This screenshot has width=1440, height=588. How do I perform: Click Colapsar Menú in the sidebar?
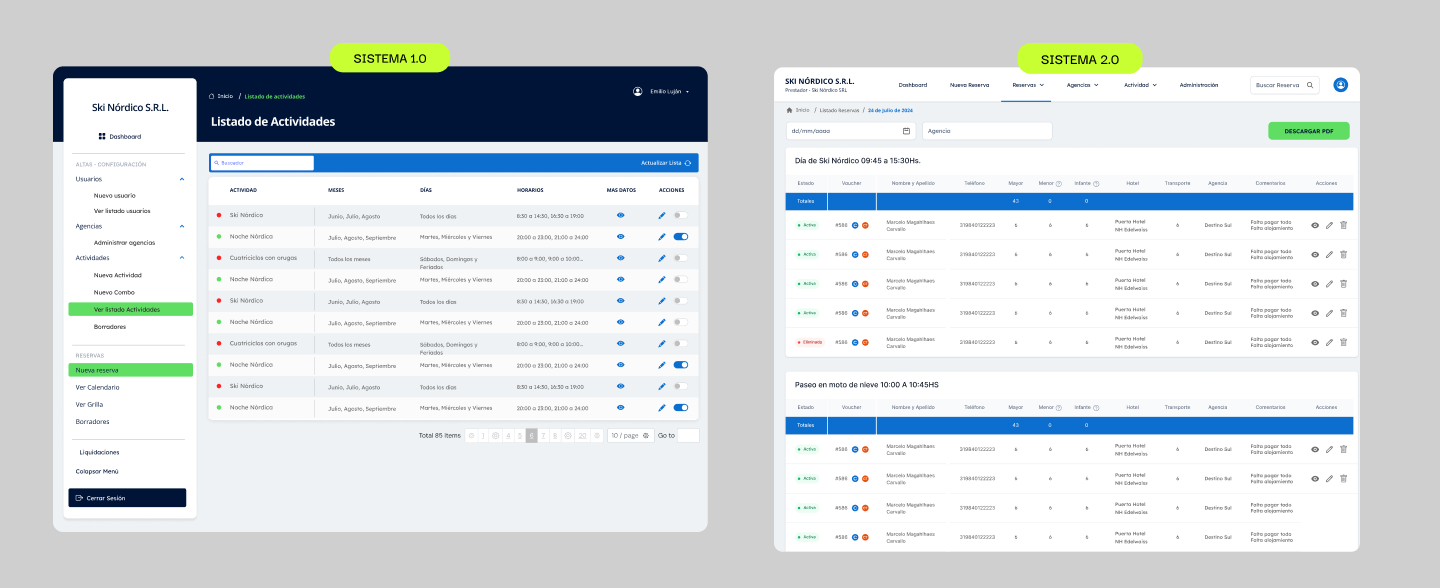click(96, 471)
